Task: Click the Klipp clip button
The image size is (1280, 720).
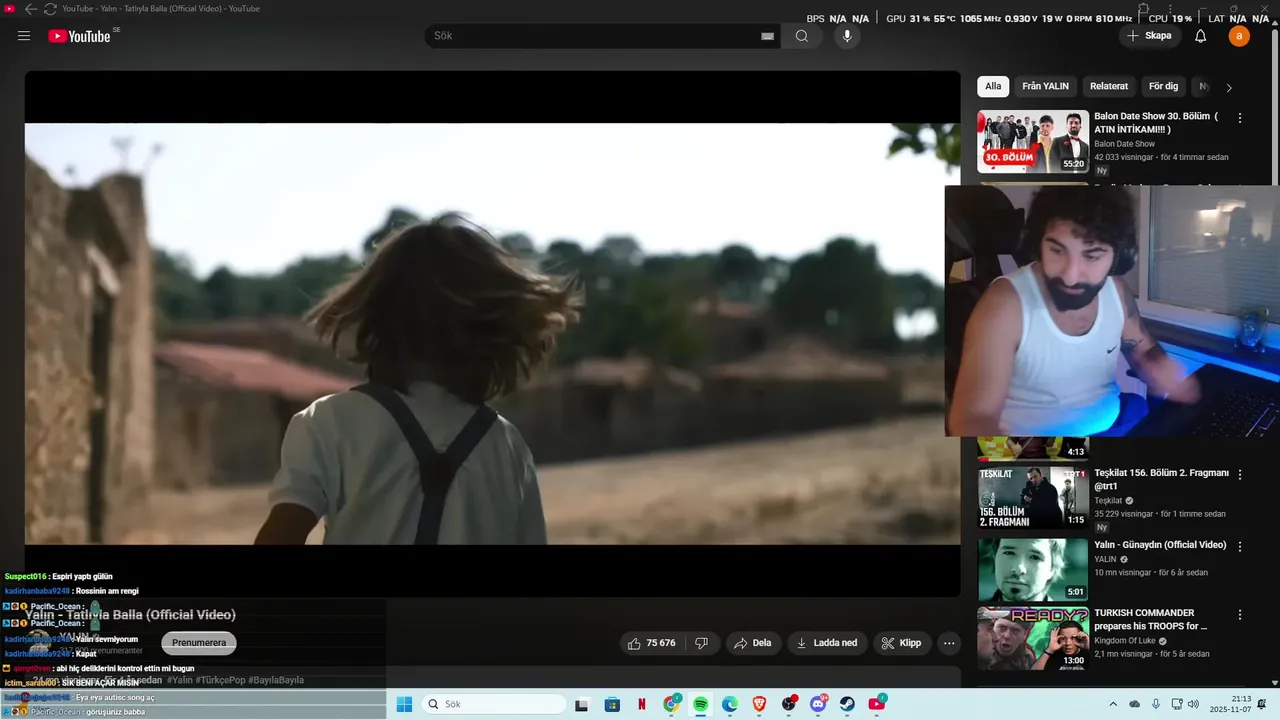Action: pyautogui.click(x=902, y=643)
